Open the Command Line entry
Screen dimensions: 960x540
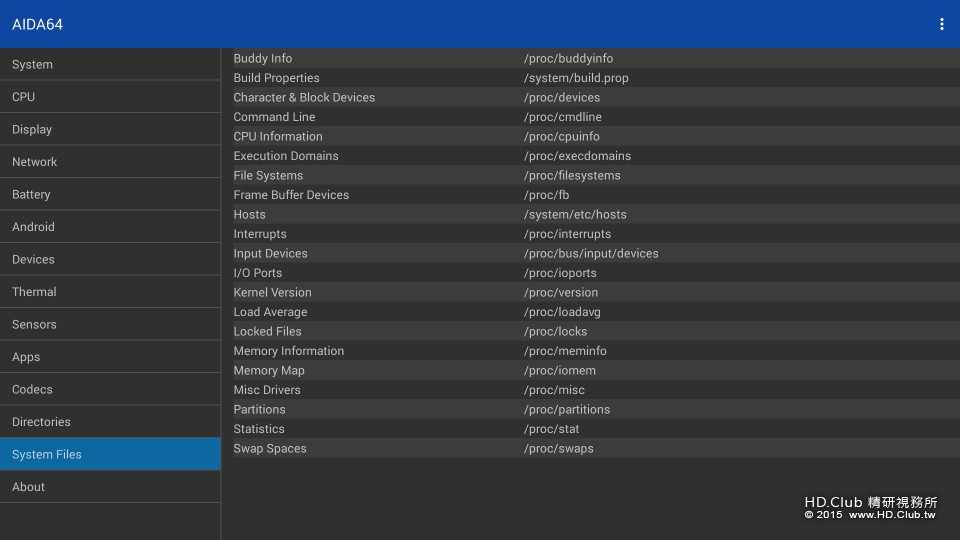coord(596,117)
